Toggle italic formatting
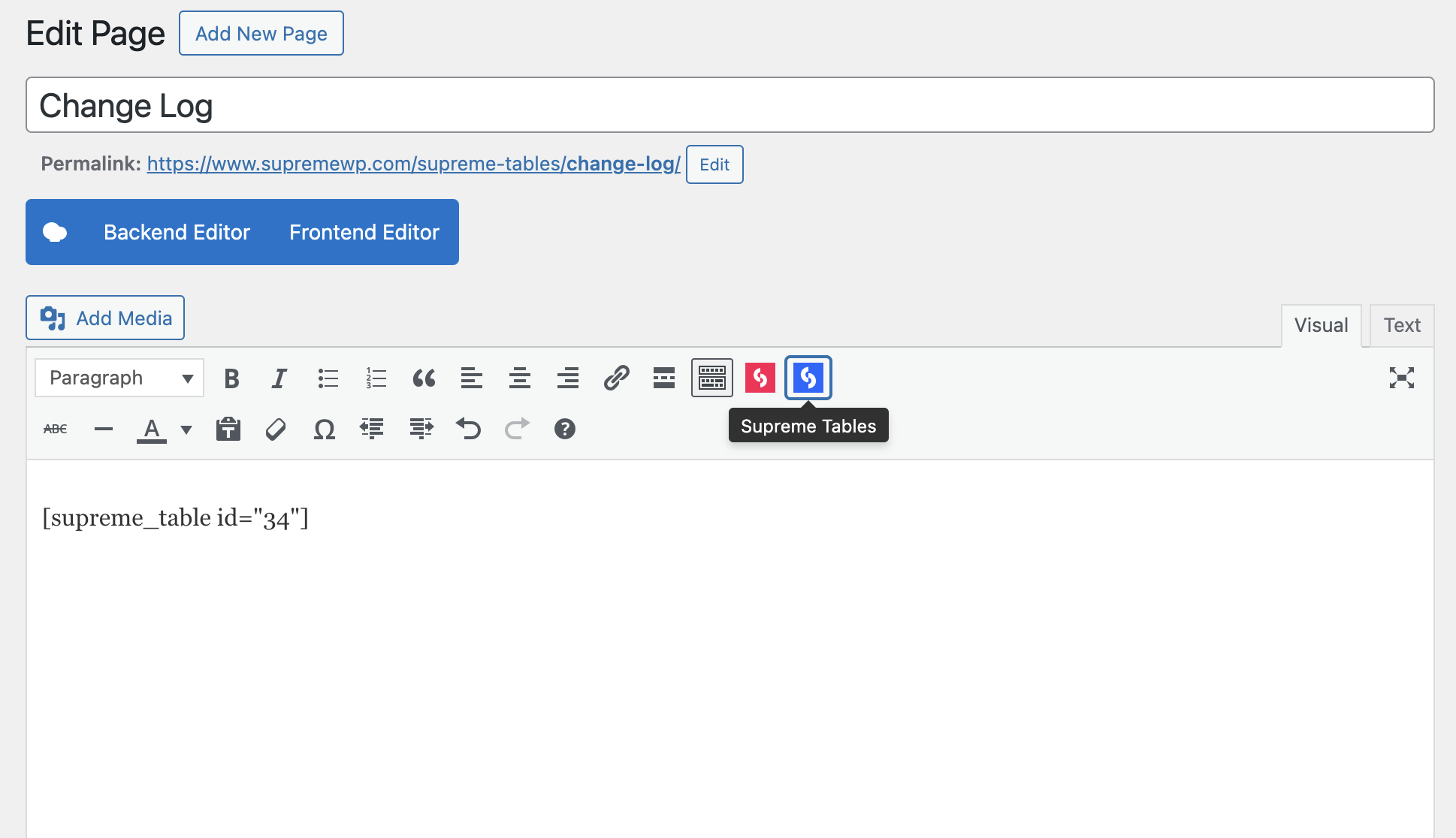 (279, 378)
